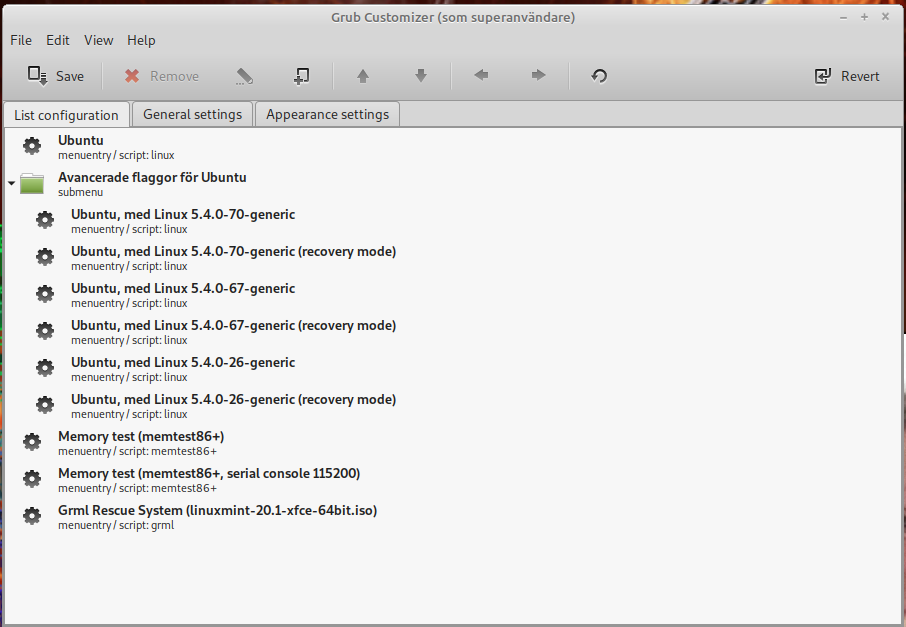Click the new entry icon with plus

pyautogui.click(x=301, y=76)
